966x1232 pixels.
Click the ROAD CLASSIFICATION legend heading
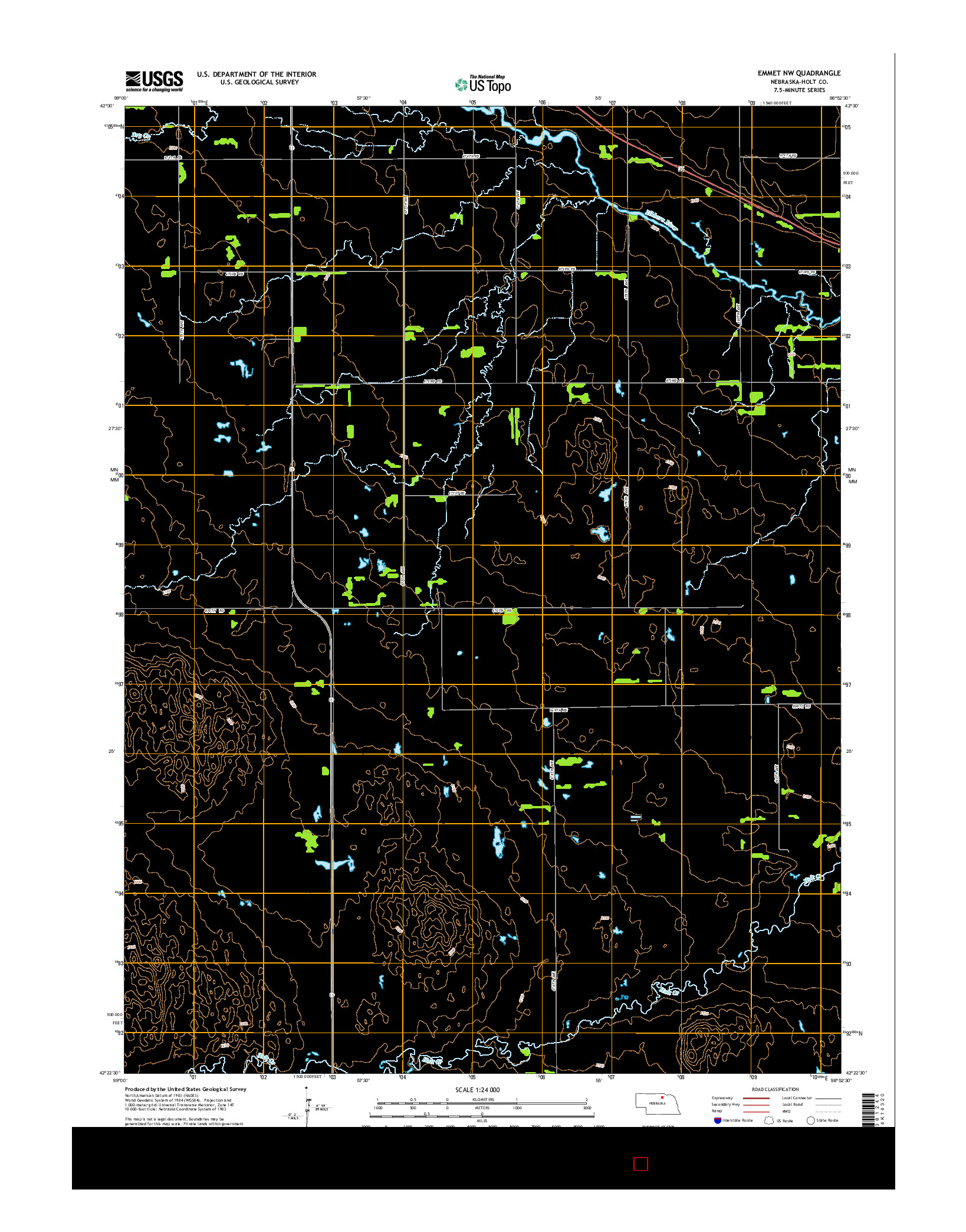pos(775,1089)
